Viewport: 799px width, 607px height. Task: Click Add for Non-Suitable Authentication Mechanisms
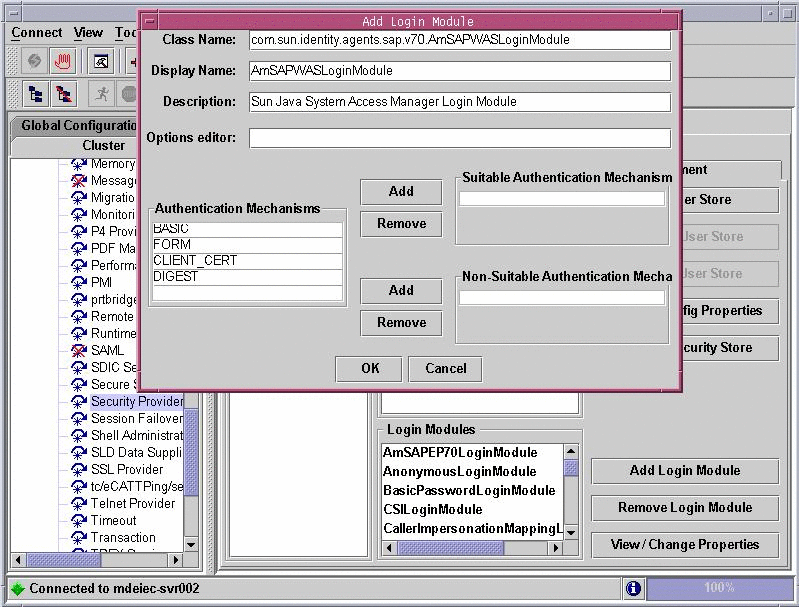click(401, 291)
